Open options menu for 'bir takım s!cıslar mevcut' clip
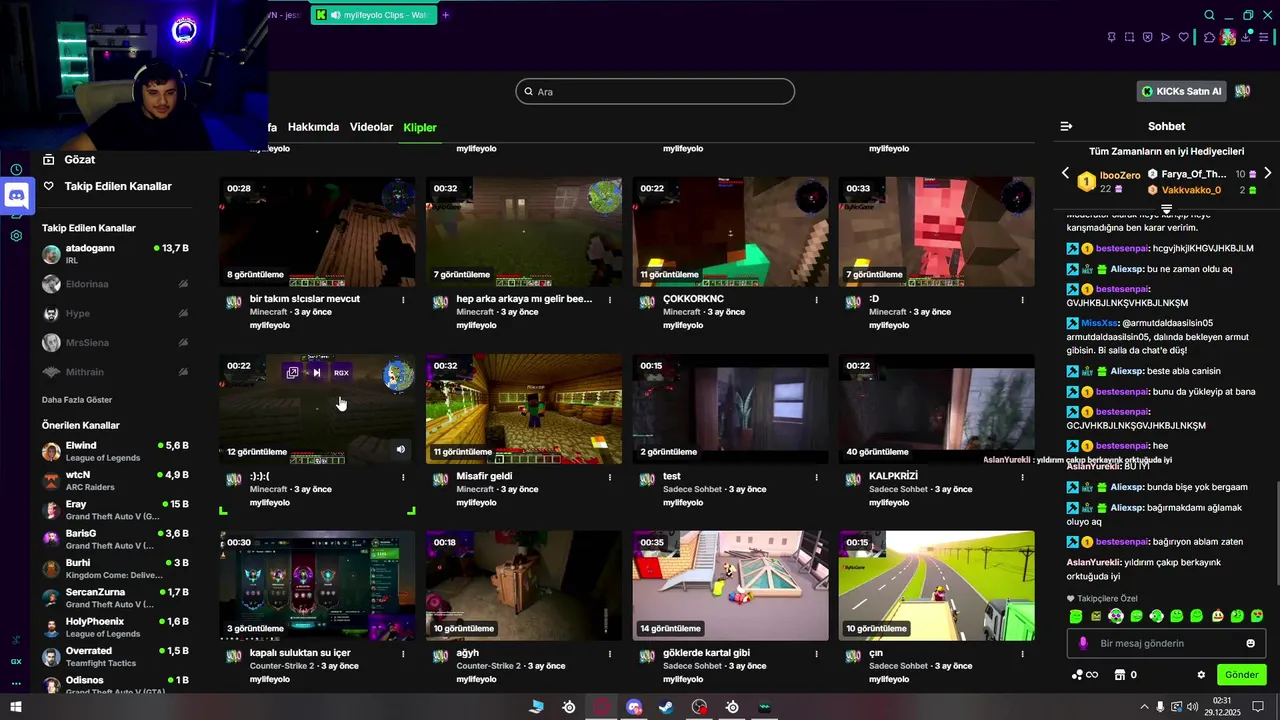Screen dimensions: 1280x720 coord(403,299)
